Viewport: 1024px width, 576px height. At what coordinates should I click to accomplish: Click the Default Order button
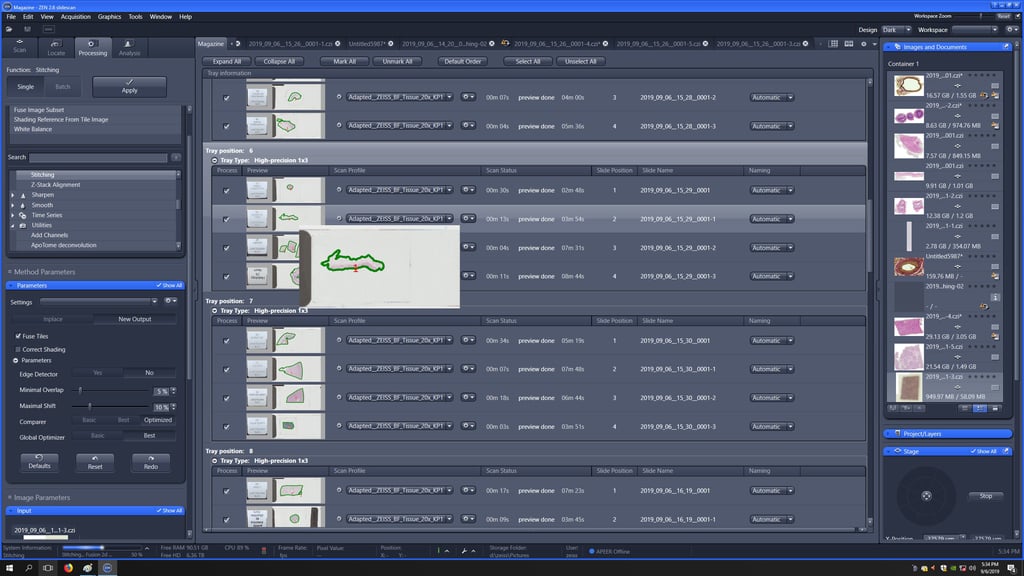coord(462,61)
